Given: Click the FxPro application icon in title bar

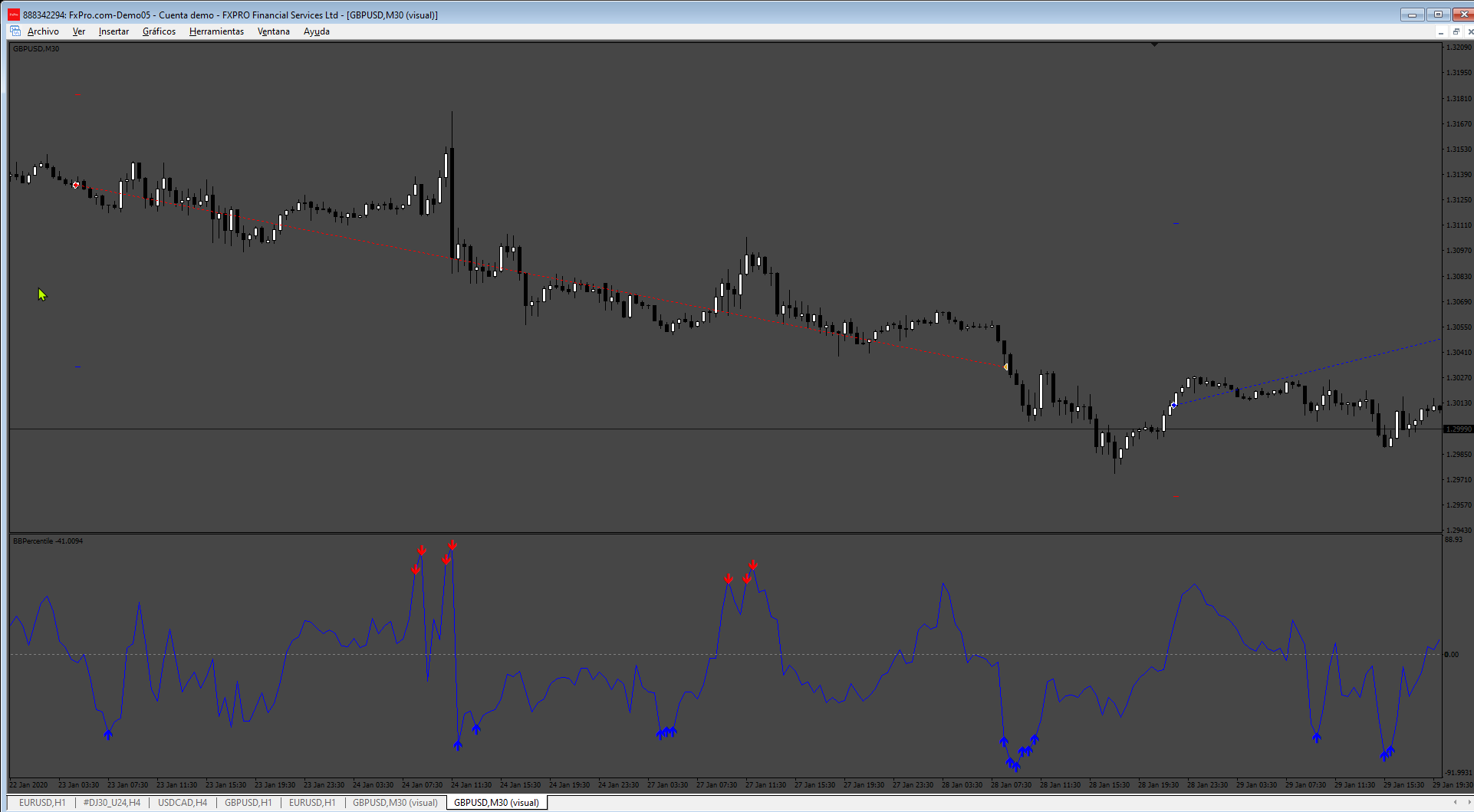Looking at the screenshot, I should tap(14, 15).
